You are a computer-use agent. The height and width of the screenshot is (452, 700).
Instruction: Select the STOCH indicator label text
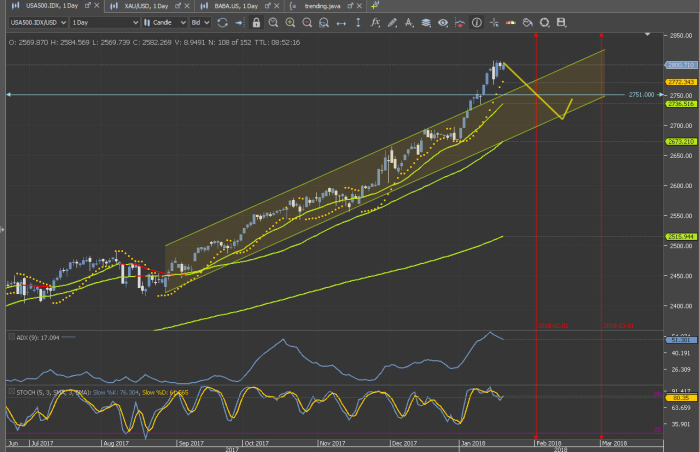[102, 393]
